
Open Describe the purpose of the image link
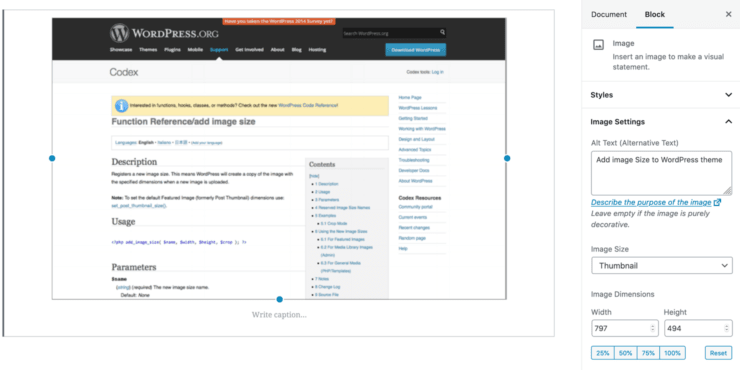pyautogui.click(x=651, y=202)
